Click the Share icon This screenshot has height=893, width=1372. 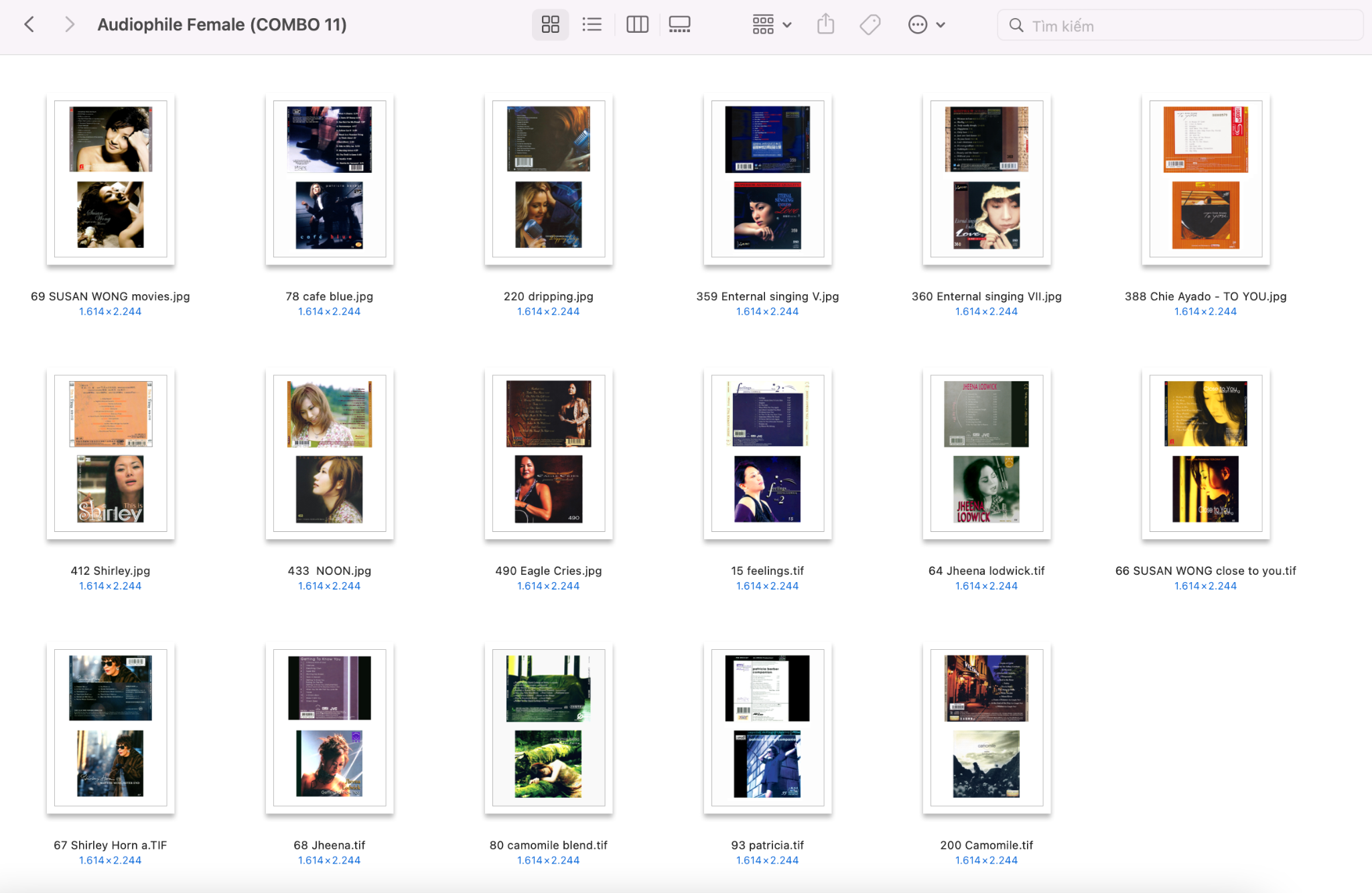point(826,25)
